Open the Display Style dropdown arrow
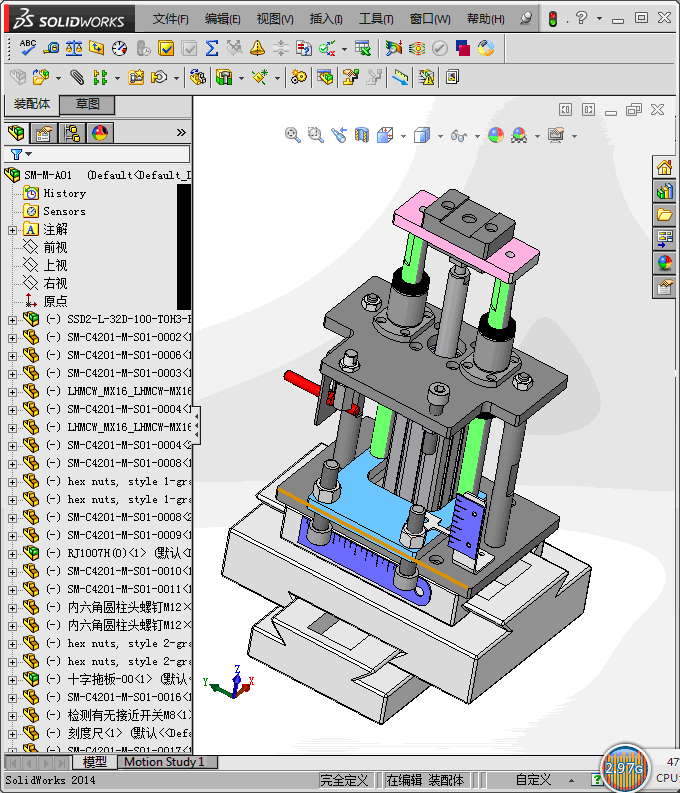This screenshot has width=680, height=793. [x=440, y=136]
